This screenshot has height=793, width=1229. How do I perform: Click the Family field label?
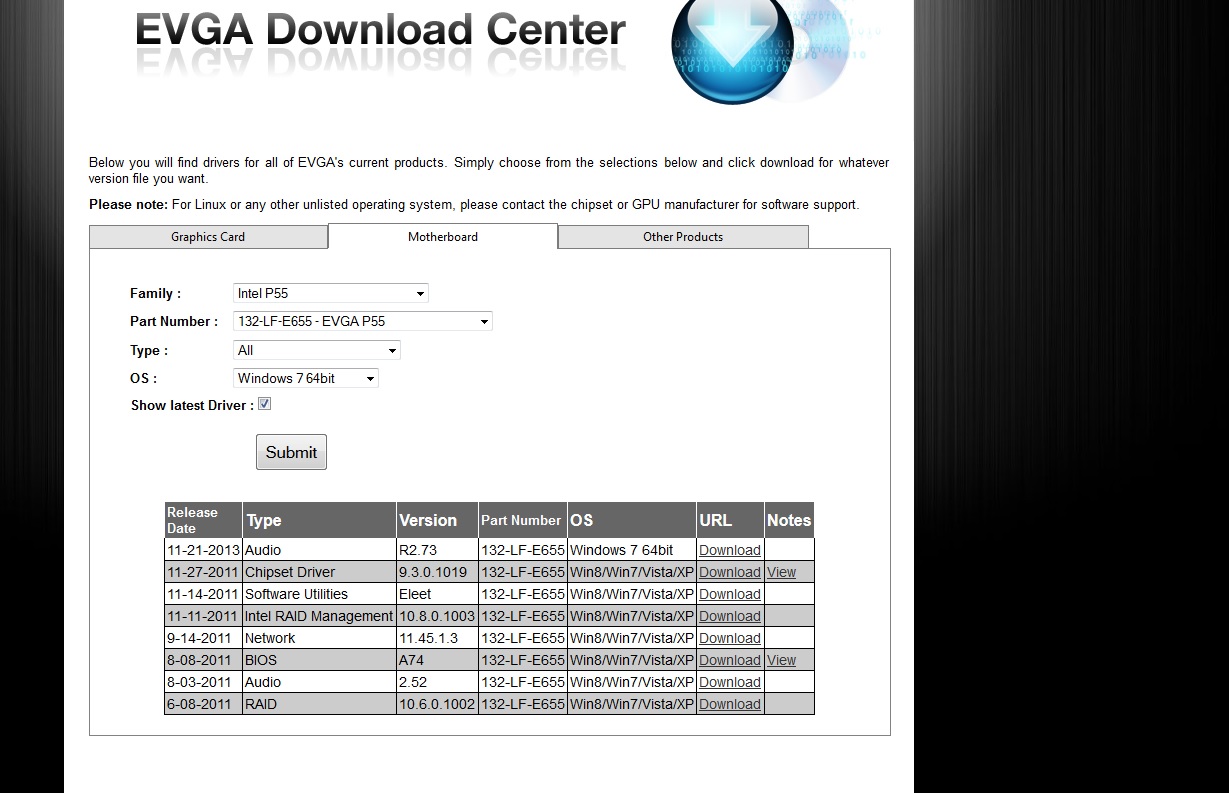(155, 293)
